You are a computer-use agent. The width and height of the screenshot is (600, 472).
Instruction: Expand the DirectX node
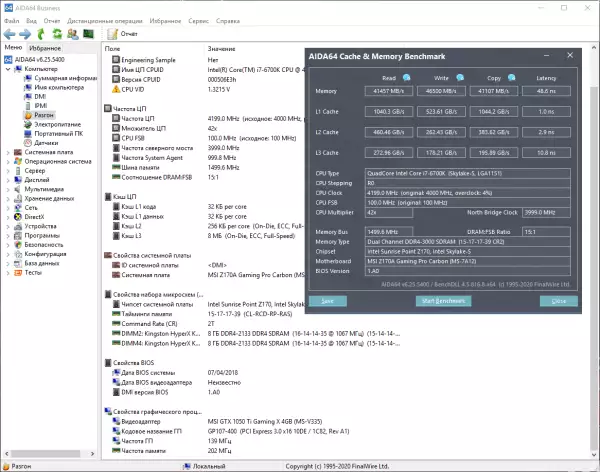8,217
